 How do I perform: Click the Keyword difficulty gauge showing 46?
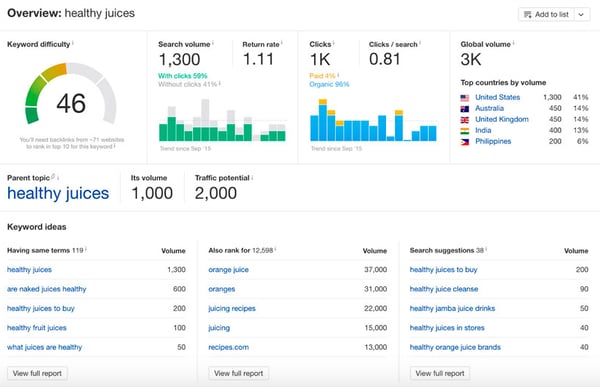pos(71,94)
